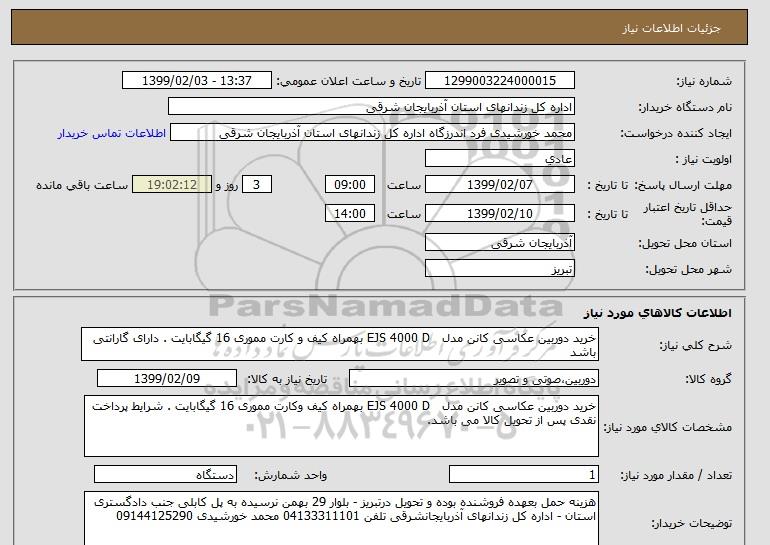
Task: Click the label نام دستگاه خریدار
Action: click(685, 107)
